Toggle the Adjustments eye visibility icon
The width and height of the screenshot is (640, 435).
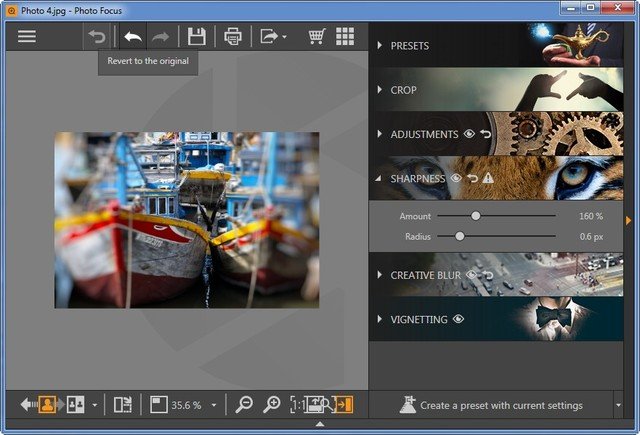(469, 134)
